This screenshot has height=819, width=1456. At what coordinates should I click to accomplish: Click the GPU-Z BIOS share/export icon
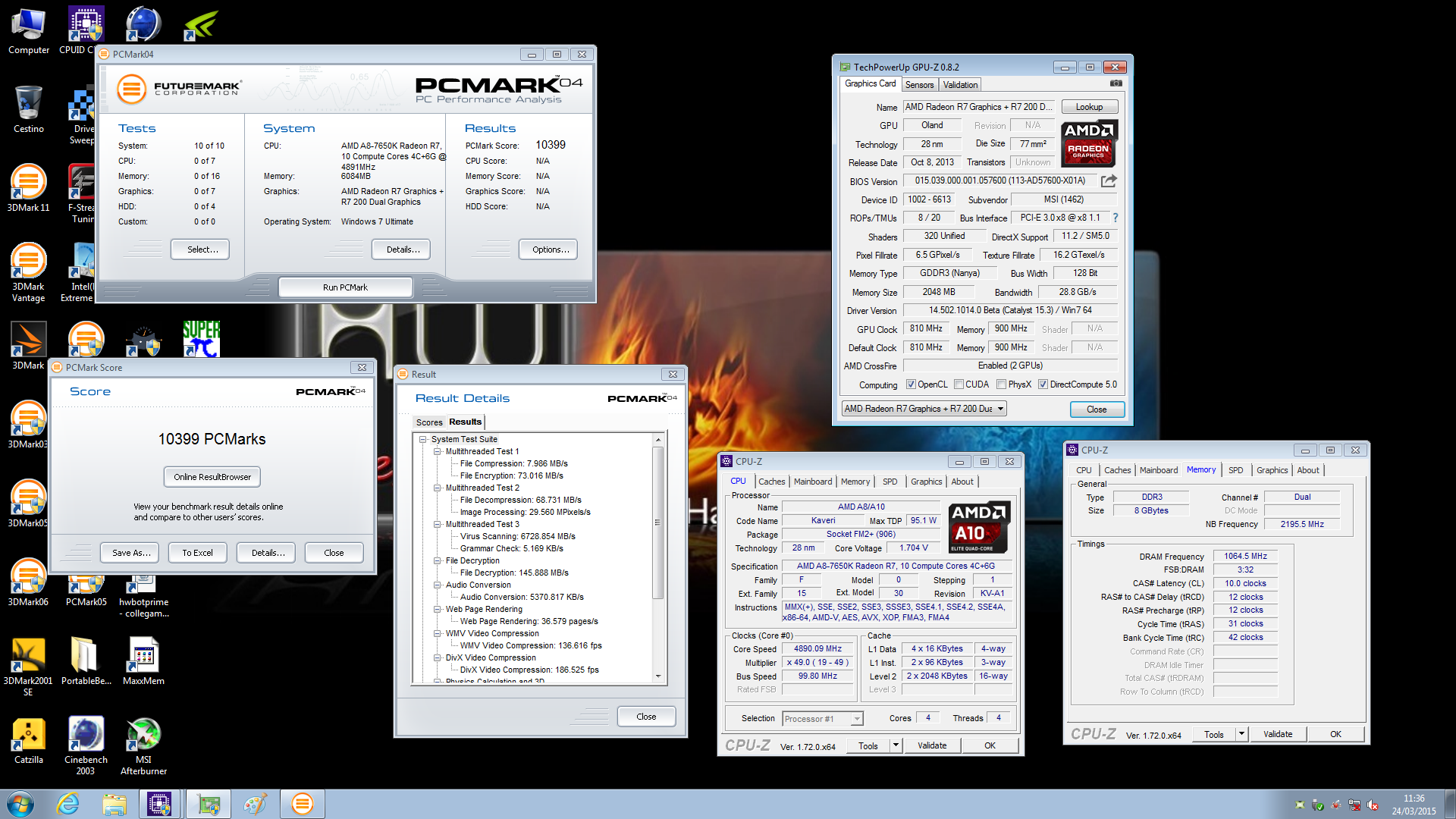pyautogui.click(x=1109, y=180)
